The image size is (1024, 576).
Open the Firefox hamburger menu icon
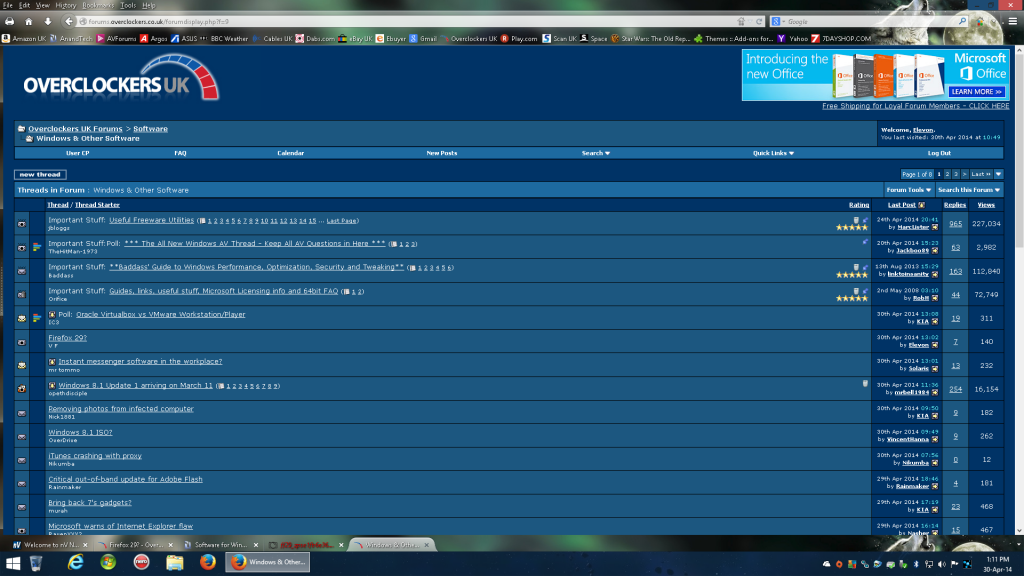point(1013,22)
